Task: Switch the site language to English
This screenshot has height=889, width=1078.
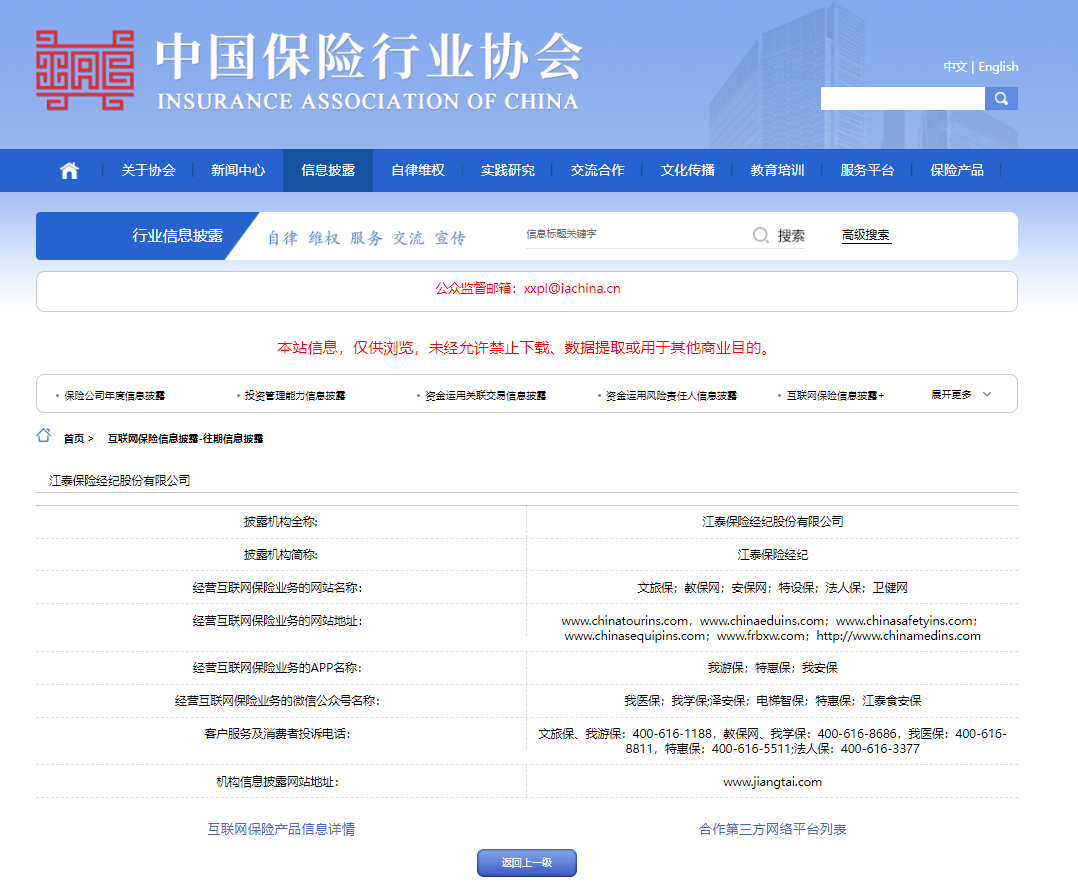Action: [x=998, y=67]
